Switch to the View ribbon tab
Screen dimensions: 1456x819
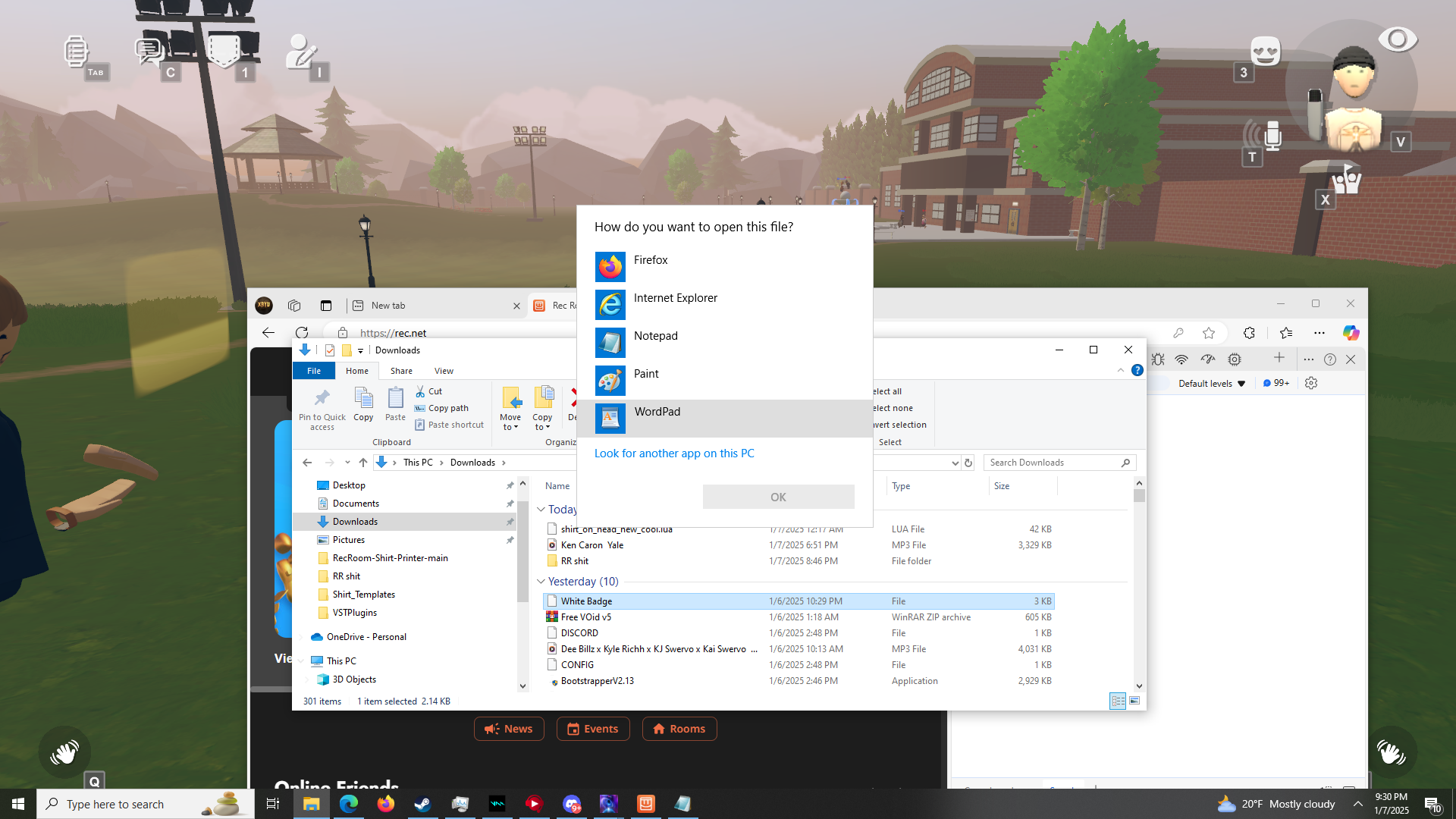pyautogui.click(x=444, y=371)
